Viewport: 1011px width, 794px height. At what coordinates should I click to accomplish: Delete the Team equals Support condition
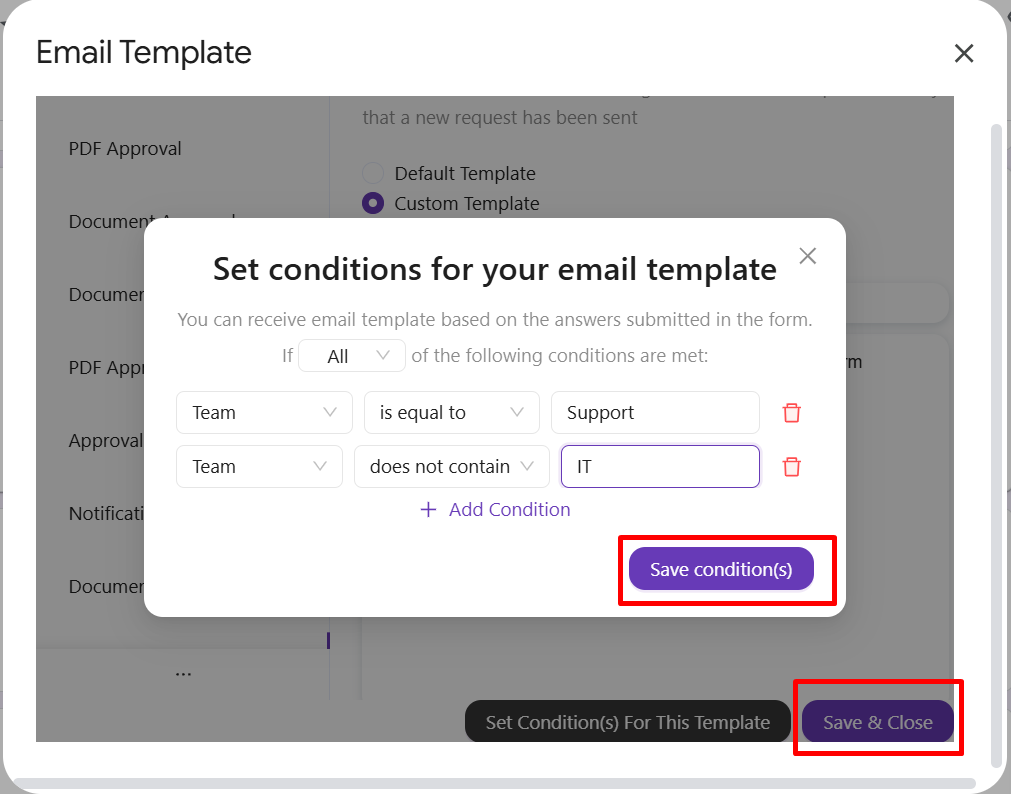point(791,413)
